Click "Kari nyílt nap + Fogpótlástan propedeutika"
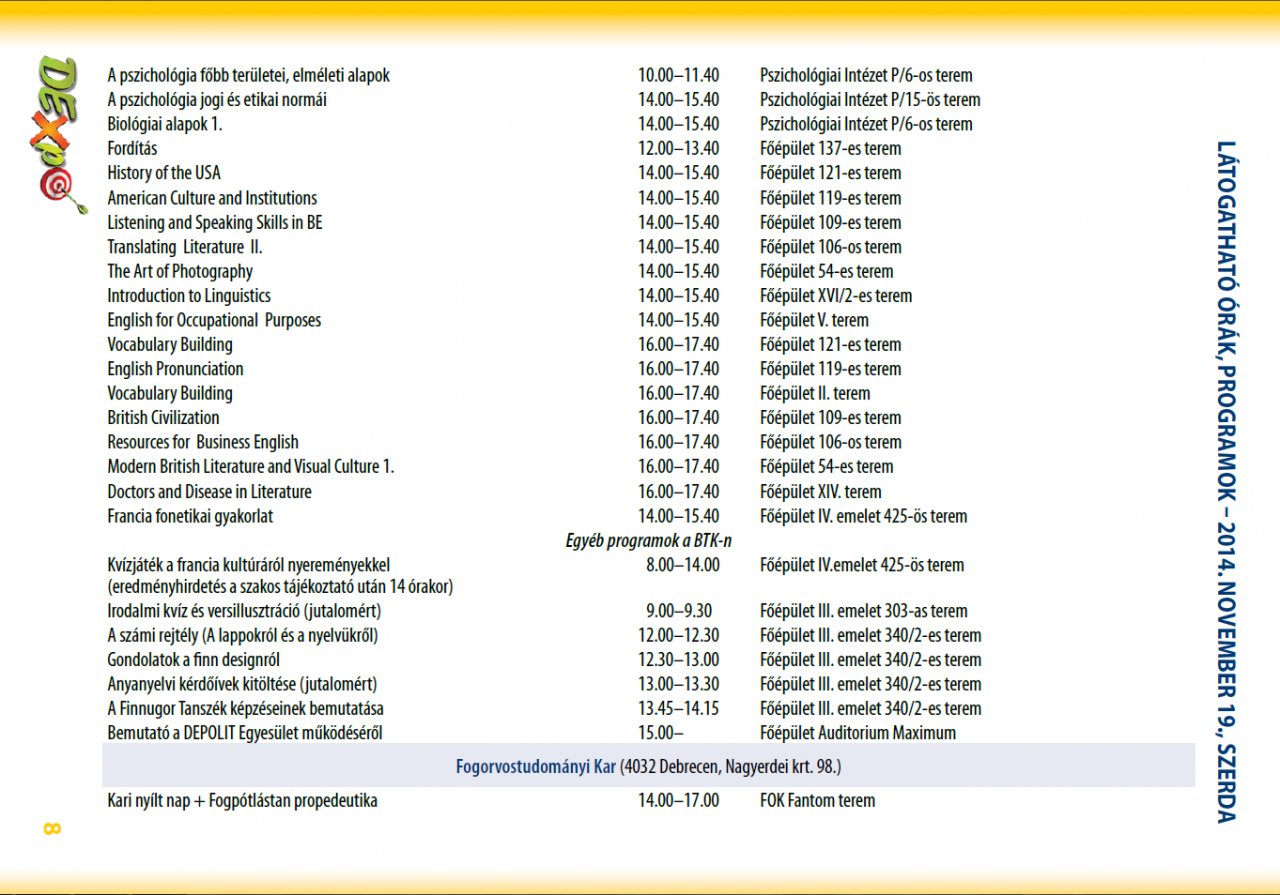This screenshot has height=895, width=1280. tap(242, 801)
